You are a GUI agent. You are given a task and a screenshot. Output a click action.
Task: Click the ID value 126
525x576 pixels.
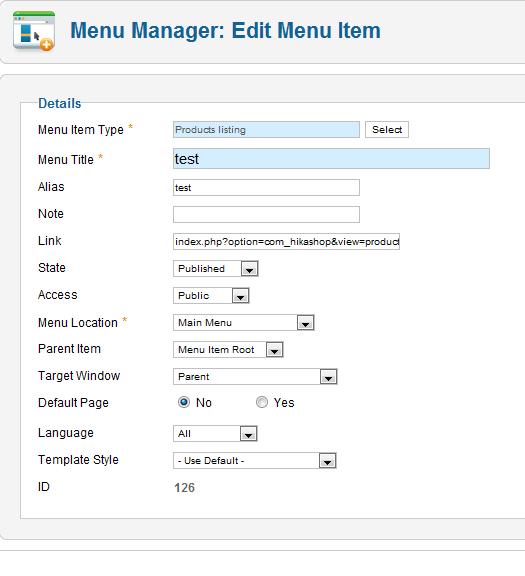pyautogui.click(x=184, y=488)
